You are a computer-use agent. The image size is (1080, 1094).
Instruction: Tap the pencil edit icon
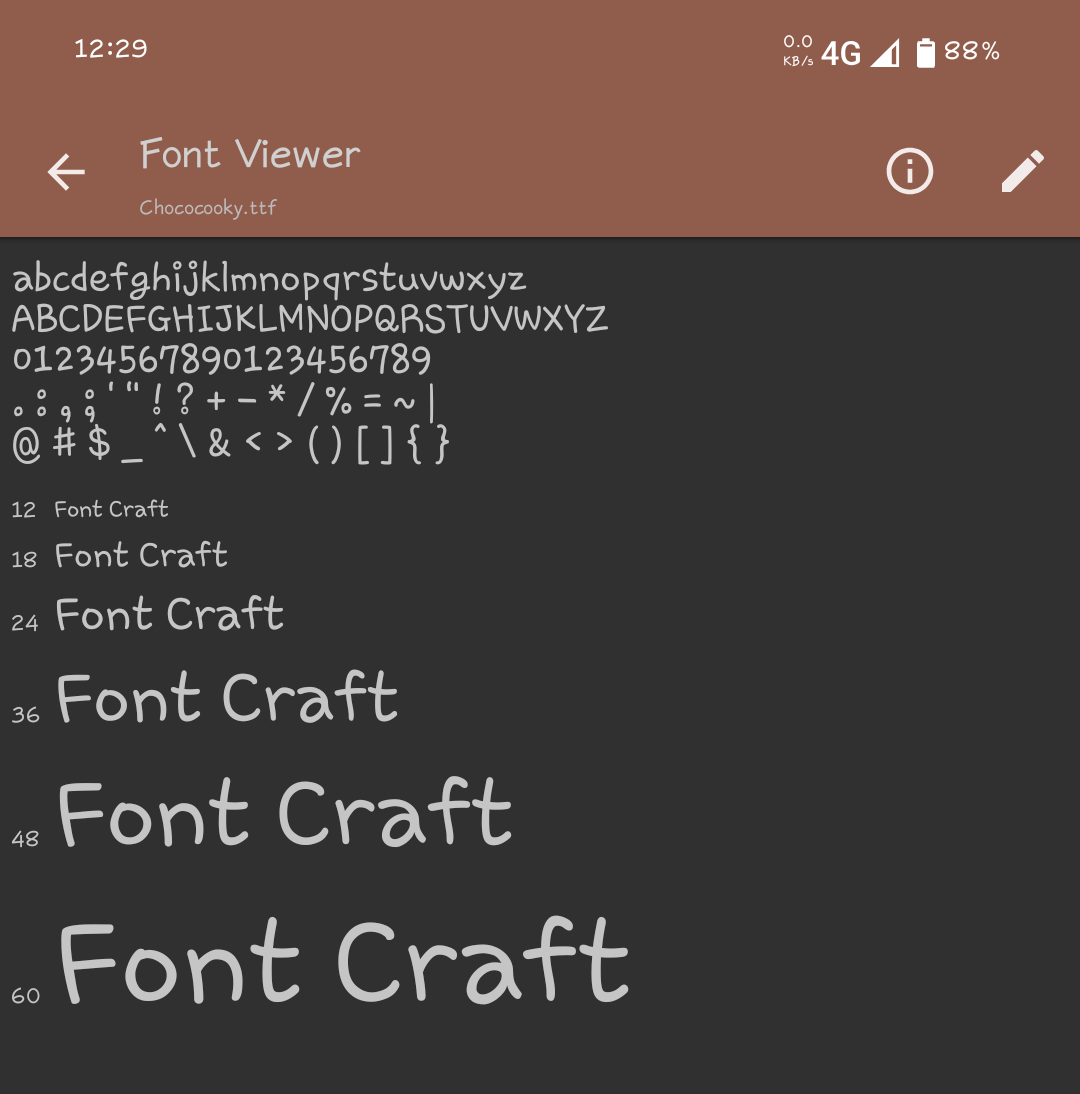pyautogui.click(x=1023, y=171)
